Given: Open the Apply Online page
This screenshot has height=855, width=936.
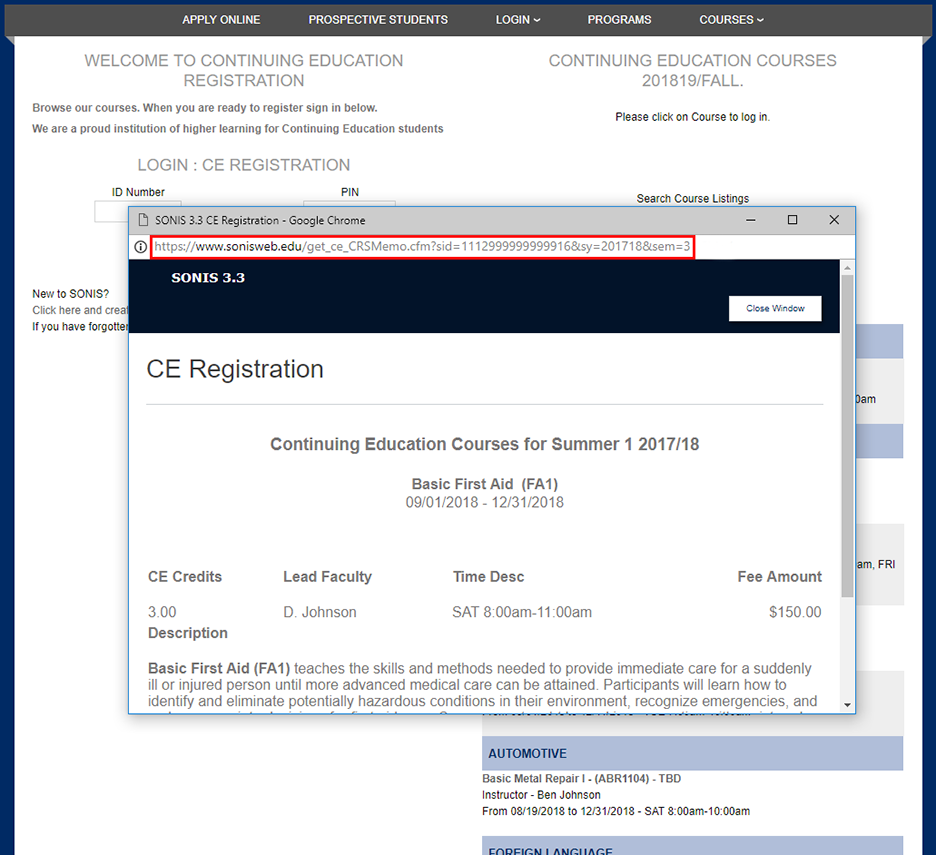Looking at the screenshot, I should pos(221,20).
